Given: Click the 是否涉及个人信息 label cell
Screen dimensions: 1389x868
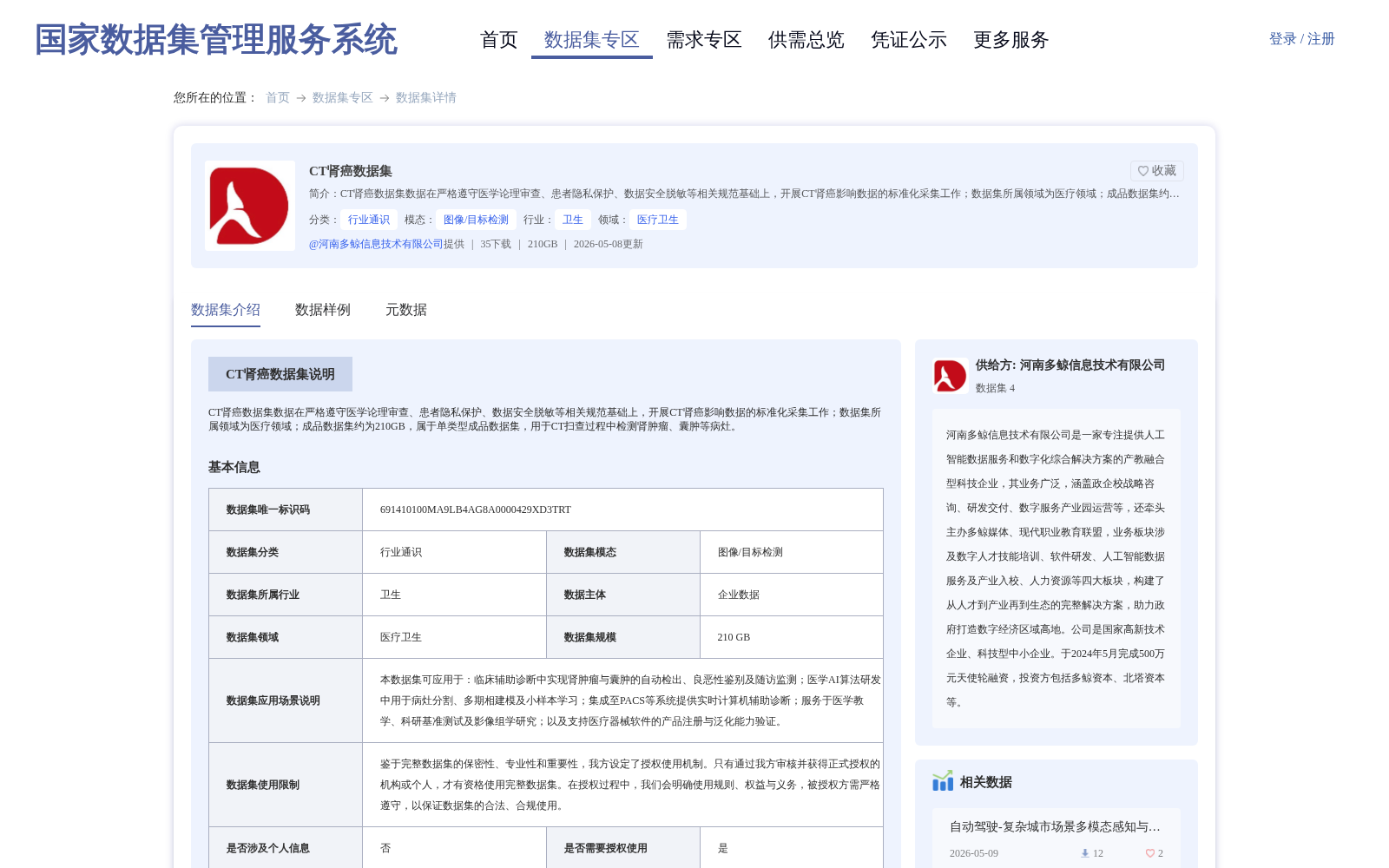Looking at the screenshot, I should 286,848.
